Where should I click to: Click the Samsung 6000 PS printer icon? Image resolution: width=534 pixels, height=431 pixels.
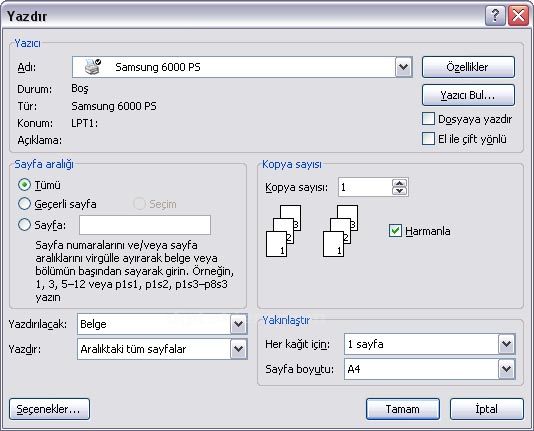point(93,67)
